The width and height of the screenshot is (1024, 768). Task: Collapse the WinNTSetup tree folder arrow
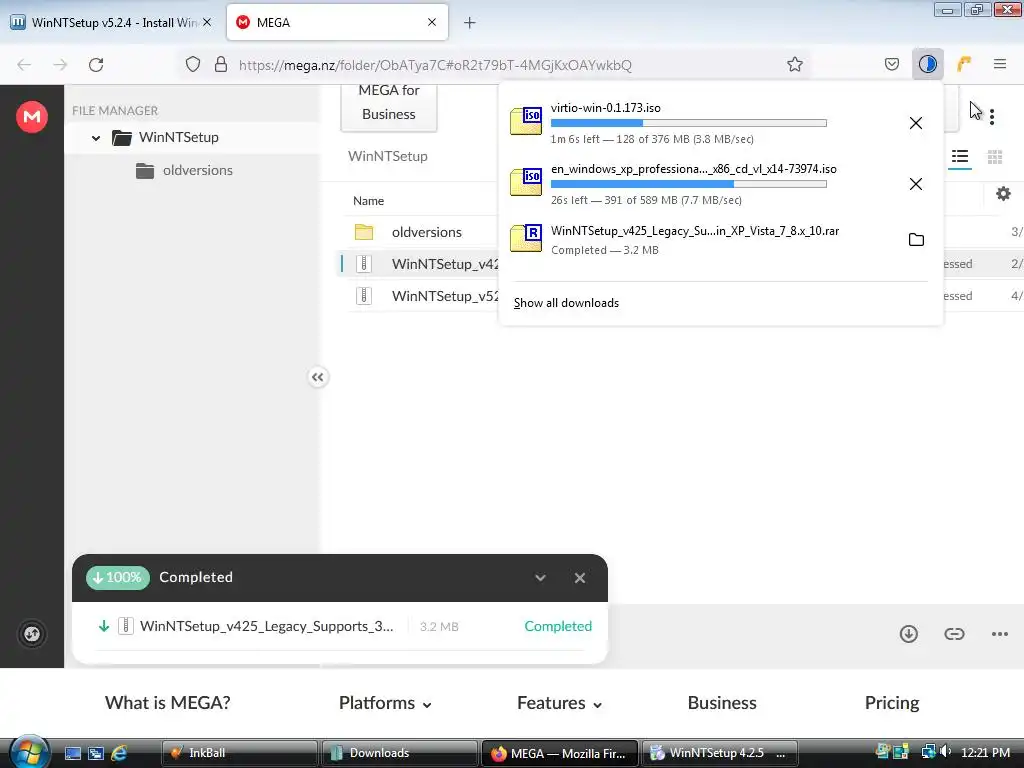(x=96, y=138)
